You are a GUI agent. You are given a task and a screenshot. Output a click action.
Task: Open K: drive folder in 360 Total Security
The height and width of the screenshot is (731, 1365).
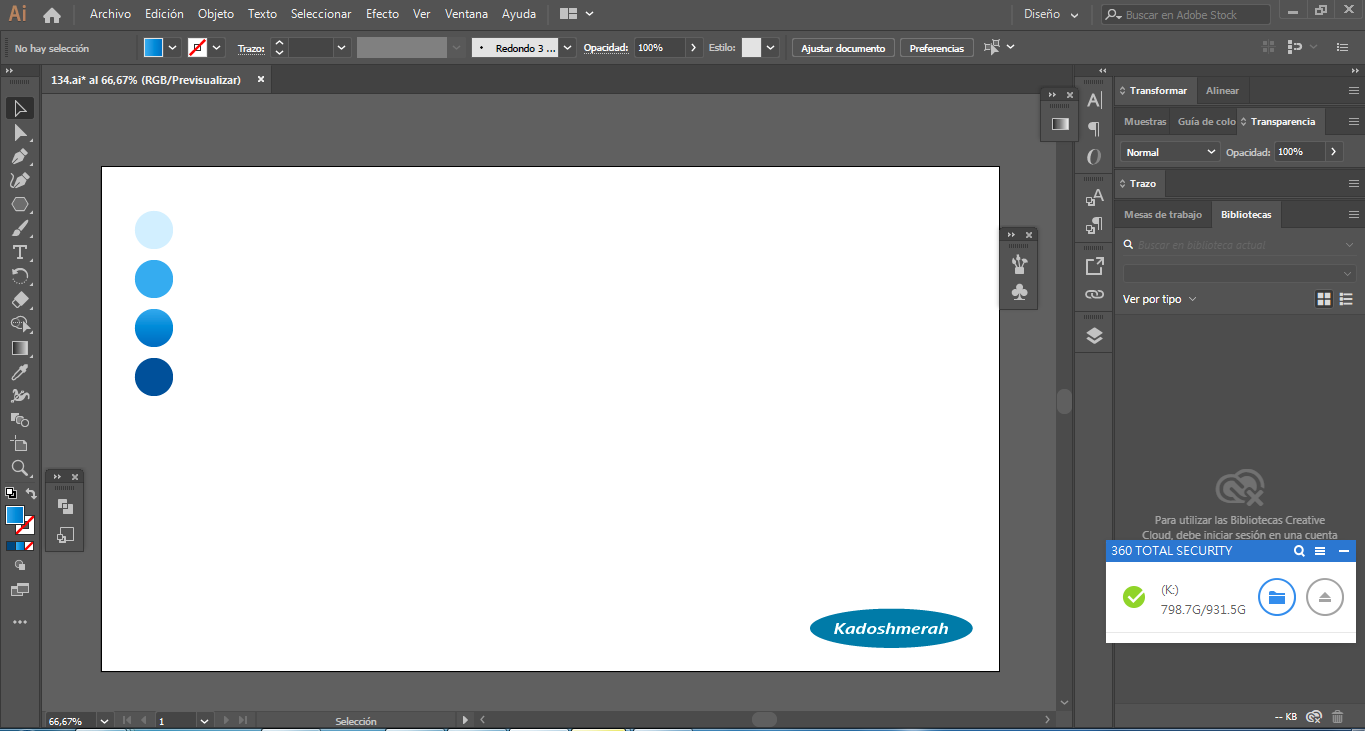tap(1277, 597)
